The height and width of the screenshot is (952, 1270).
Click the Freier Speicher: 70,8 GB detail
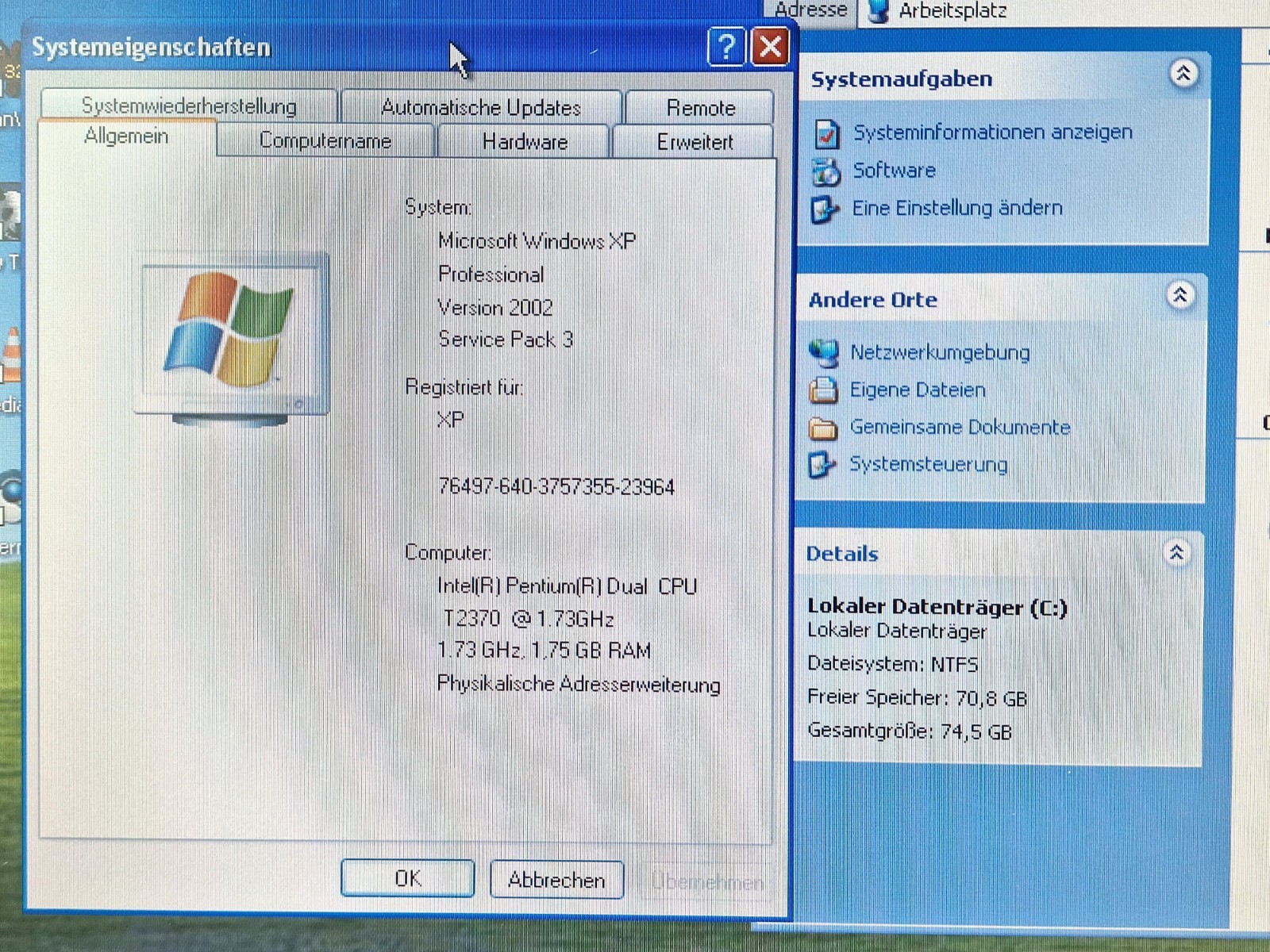[x=917, y=697]
